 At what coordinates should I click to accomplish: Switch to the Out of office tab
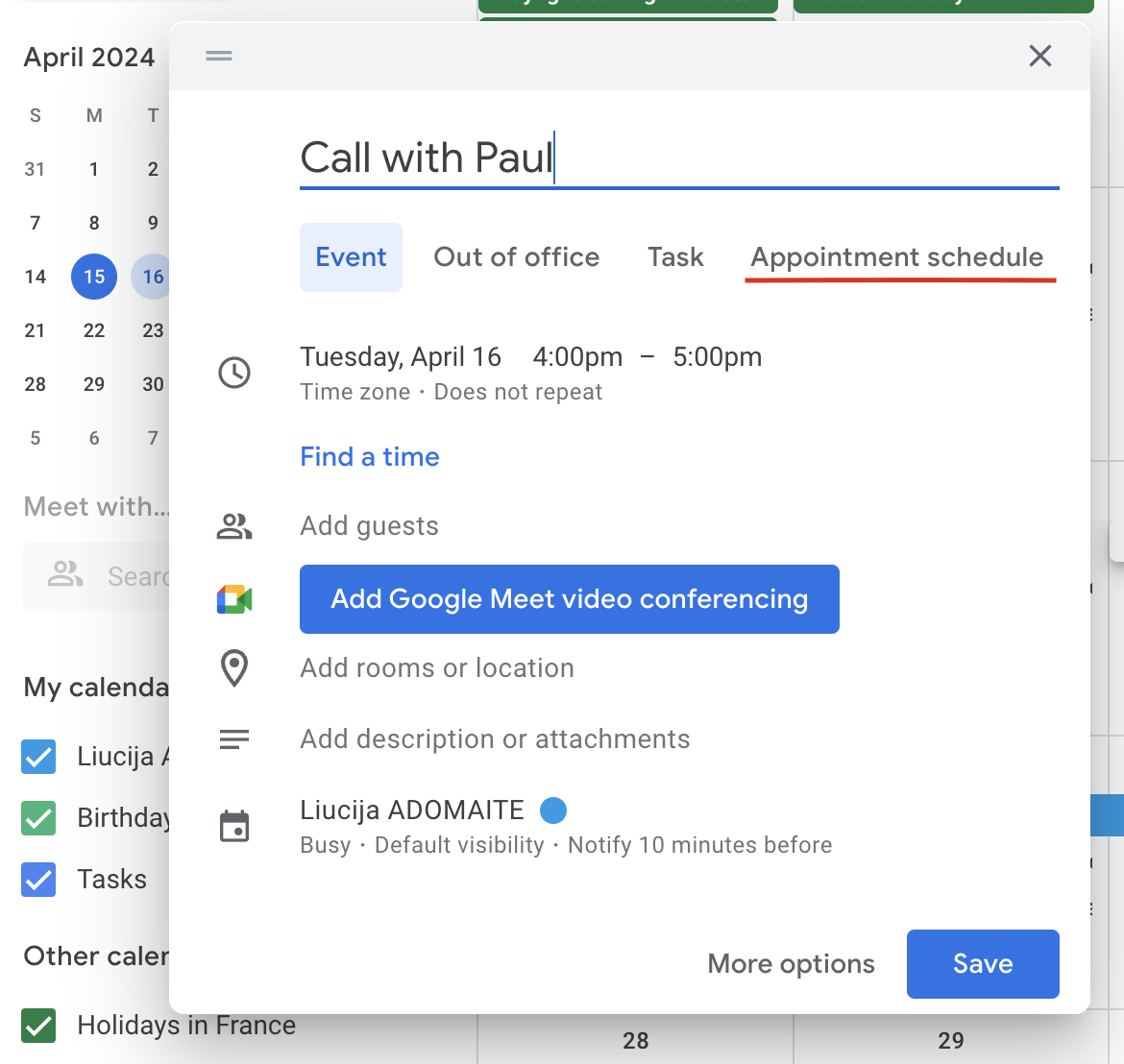coord(516,256)
